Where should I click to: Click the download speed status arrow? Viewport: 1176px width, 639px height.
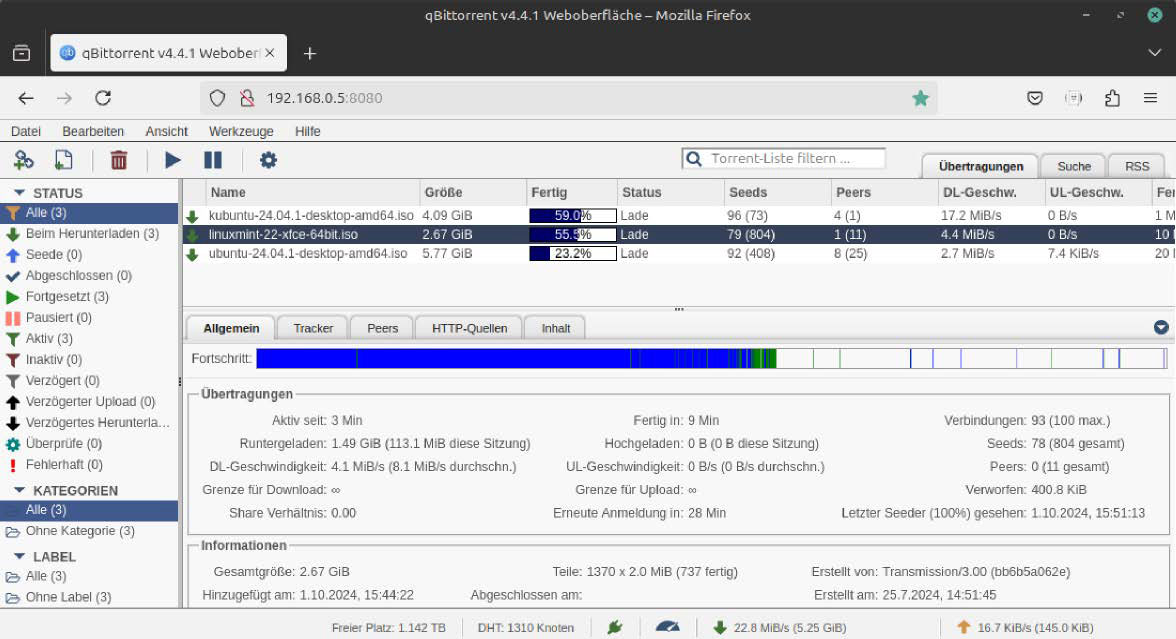(x=720, y=628)
